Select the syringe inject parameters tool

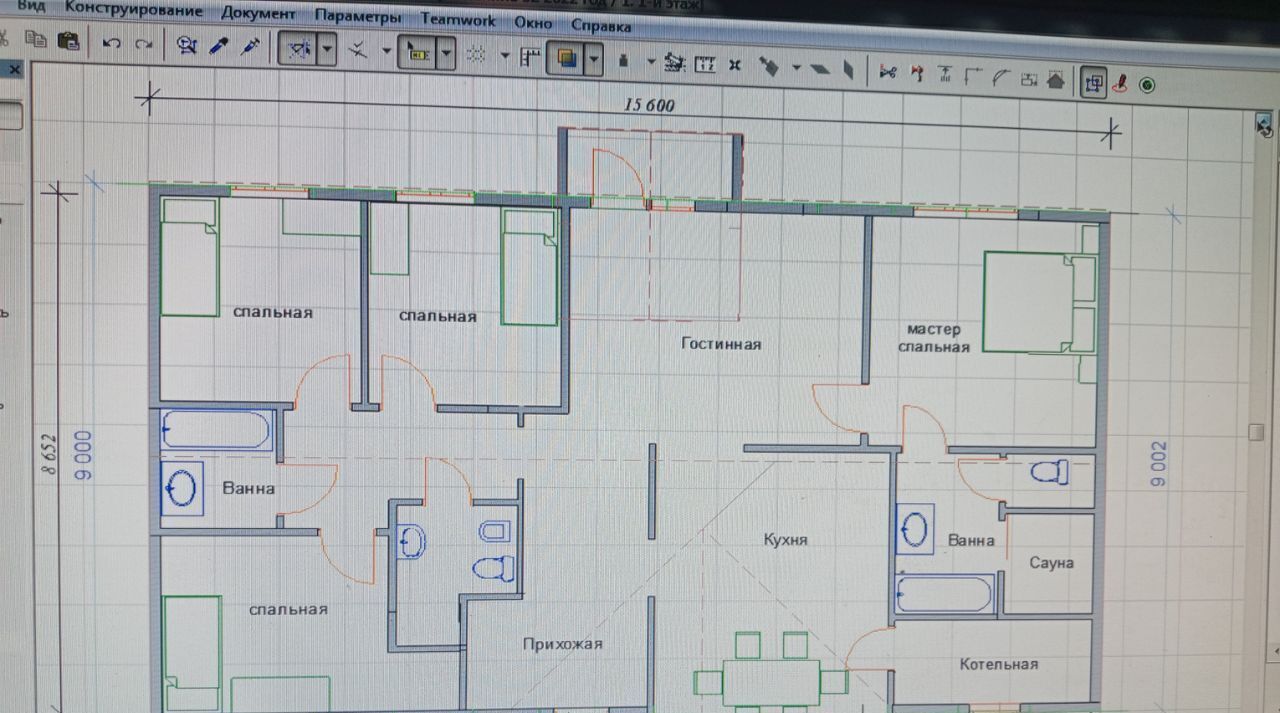[x=251, y=46]
